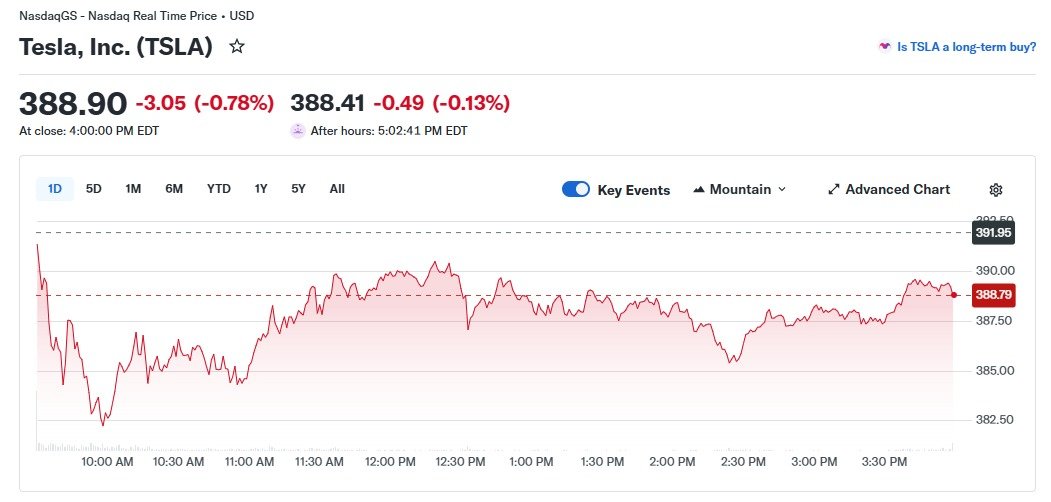Viewport: 1051px width, 502px height.
Task: Open chart settings gear icon
Action: click(995, 190)
